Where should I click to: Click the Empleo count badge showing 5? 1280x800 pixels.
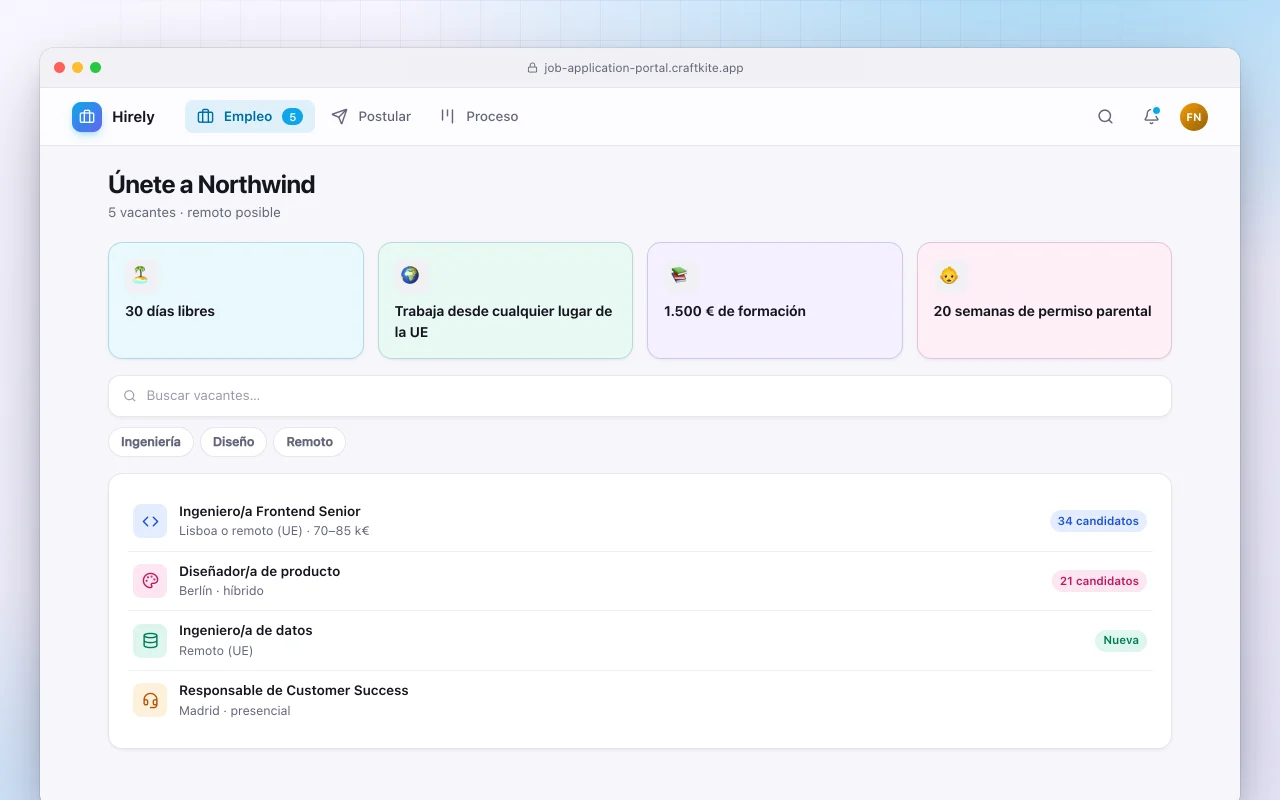pyautogui.click(x=292, y=117)
